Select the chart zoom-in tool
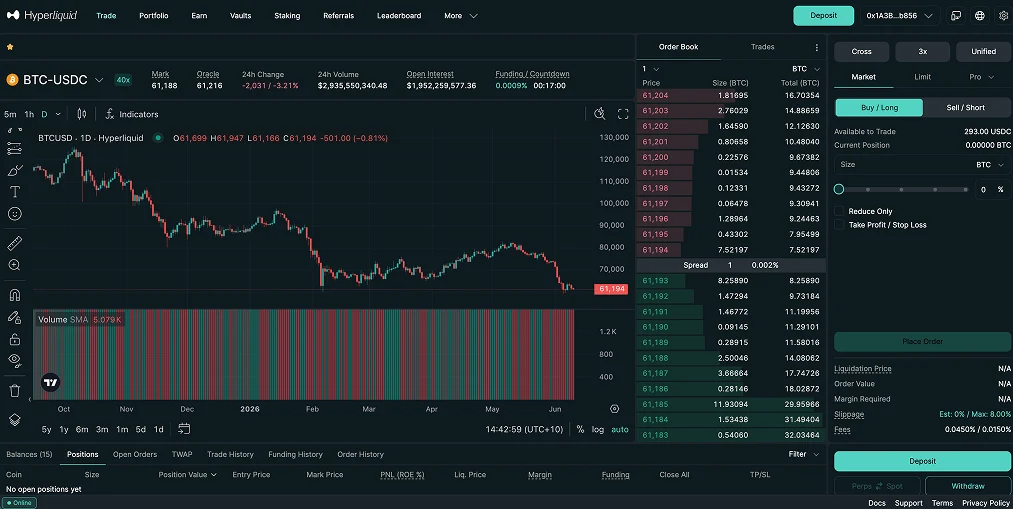1013x509 pixels. pyautogui.click(x=14, y=265)
